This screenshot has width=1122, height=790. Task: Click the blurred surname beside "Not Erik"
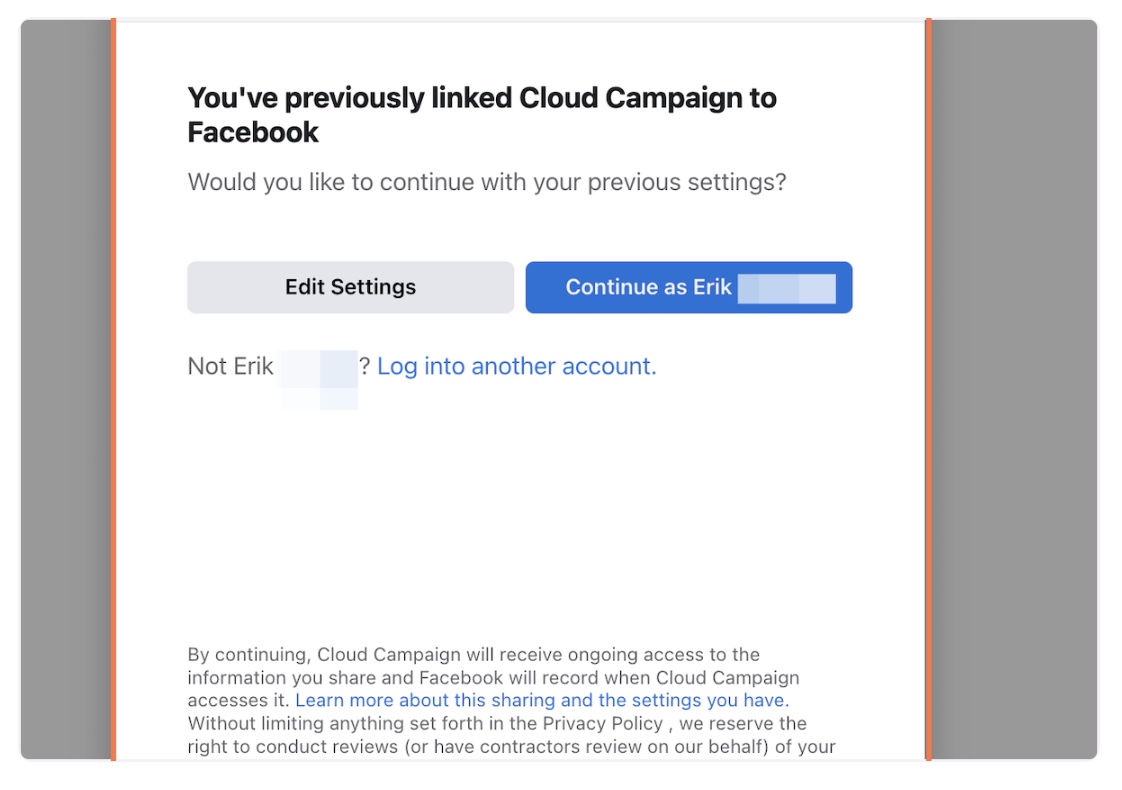coord(318,372)
